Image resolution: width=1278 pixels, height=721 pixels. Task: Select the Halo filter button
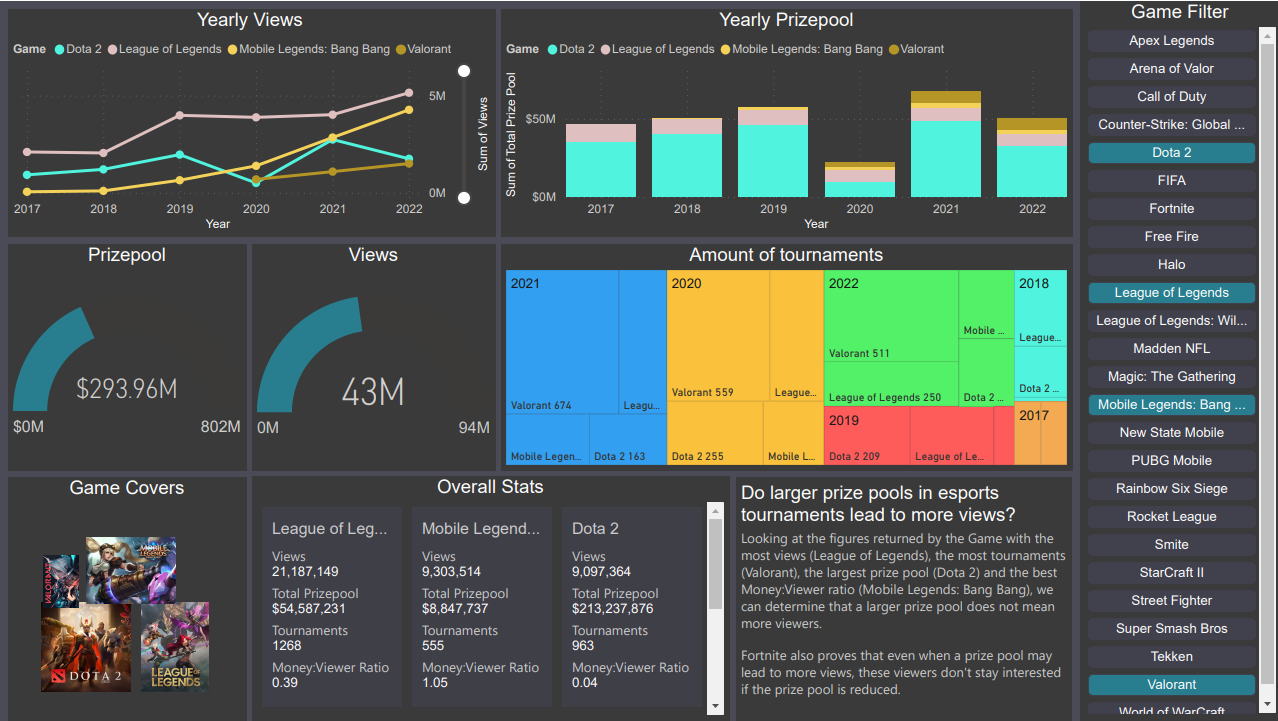pos(1171,265)
